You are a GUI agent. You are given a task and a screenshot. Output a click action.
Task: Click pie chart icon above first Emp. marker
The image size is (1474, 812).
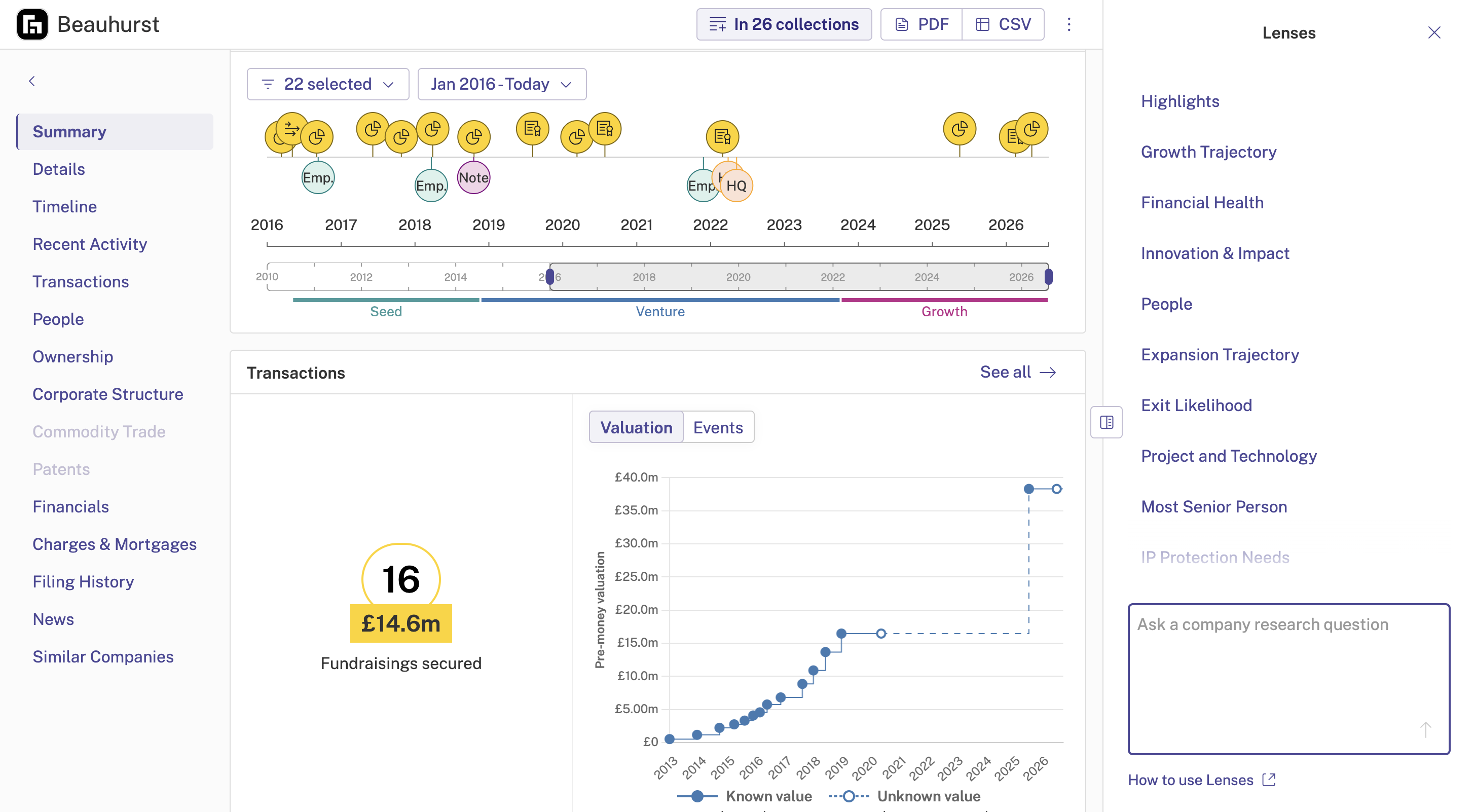(x=317, y=137)
